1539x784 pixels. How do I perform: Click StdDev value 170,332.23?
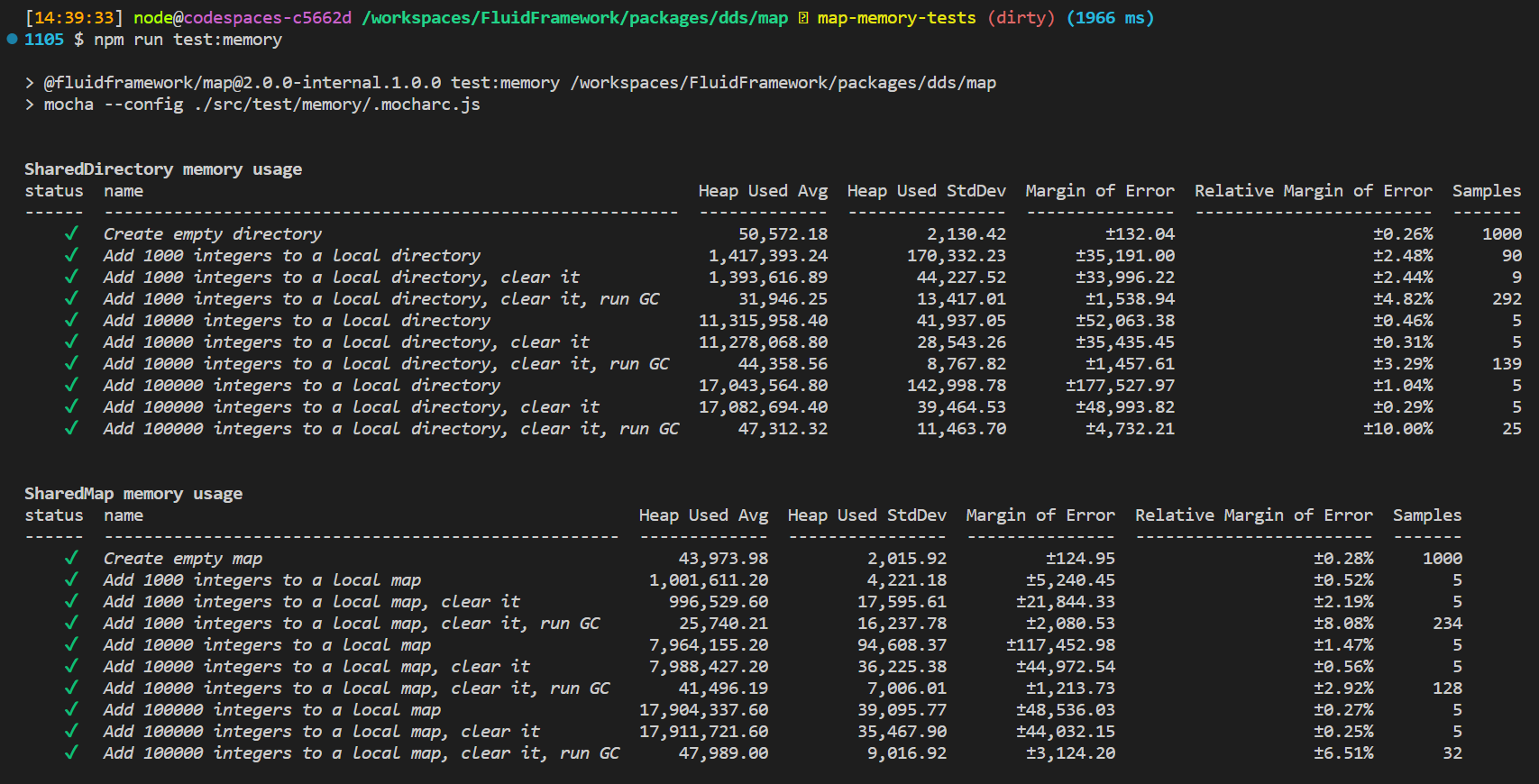[x=957, y=256]
